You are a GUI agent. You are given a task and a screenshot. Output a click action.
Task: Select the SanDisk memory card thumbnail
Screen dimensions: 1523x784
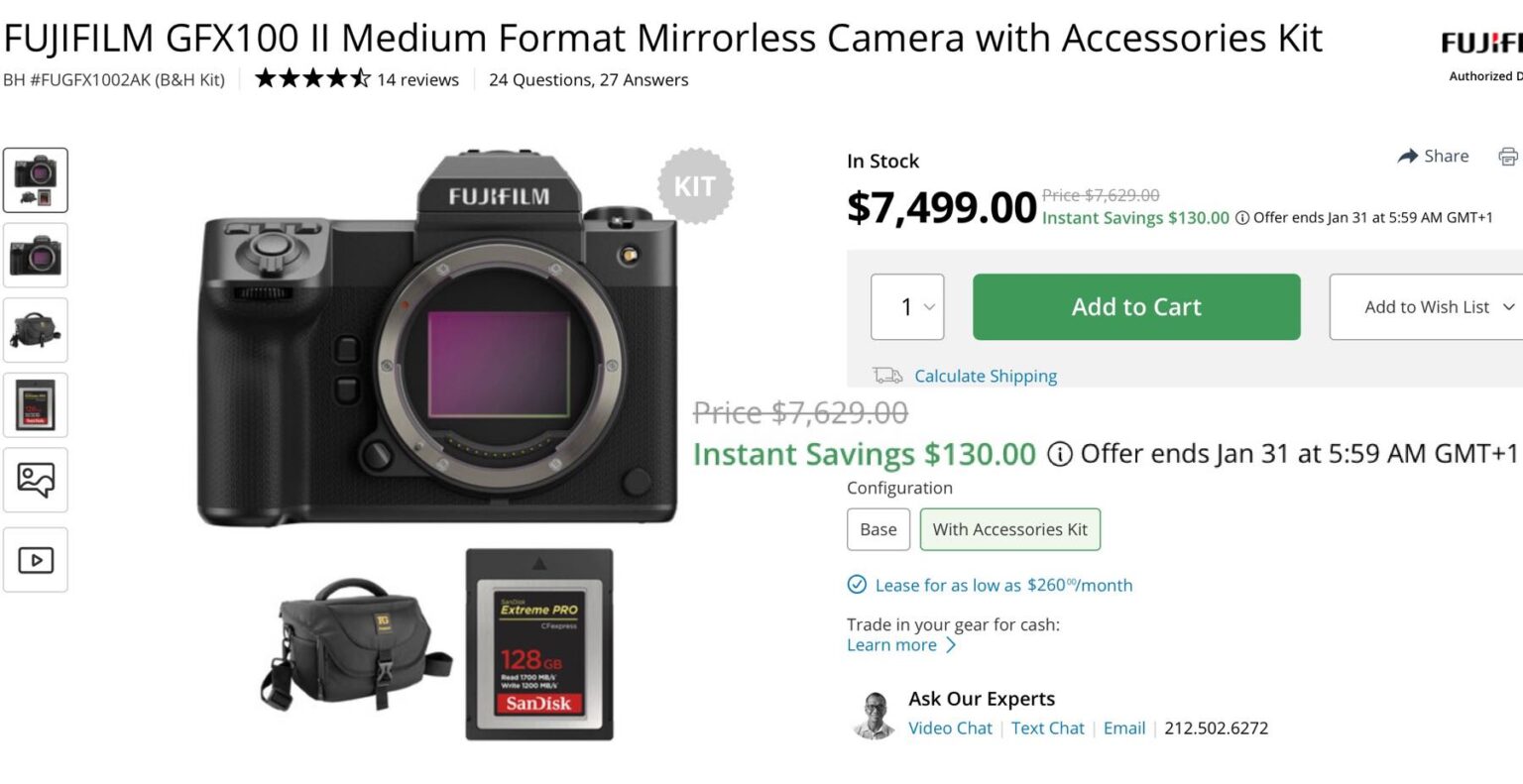(x=36, y=404)
